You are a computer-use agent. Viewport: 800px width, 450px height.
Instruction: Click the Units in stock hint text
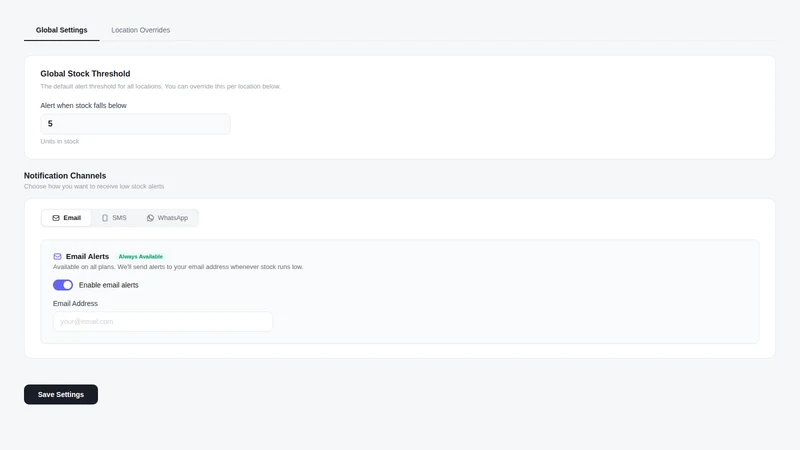point(60,141)
